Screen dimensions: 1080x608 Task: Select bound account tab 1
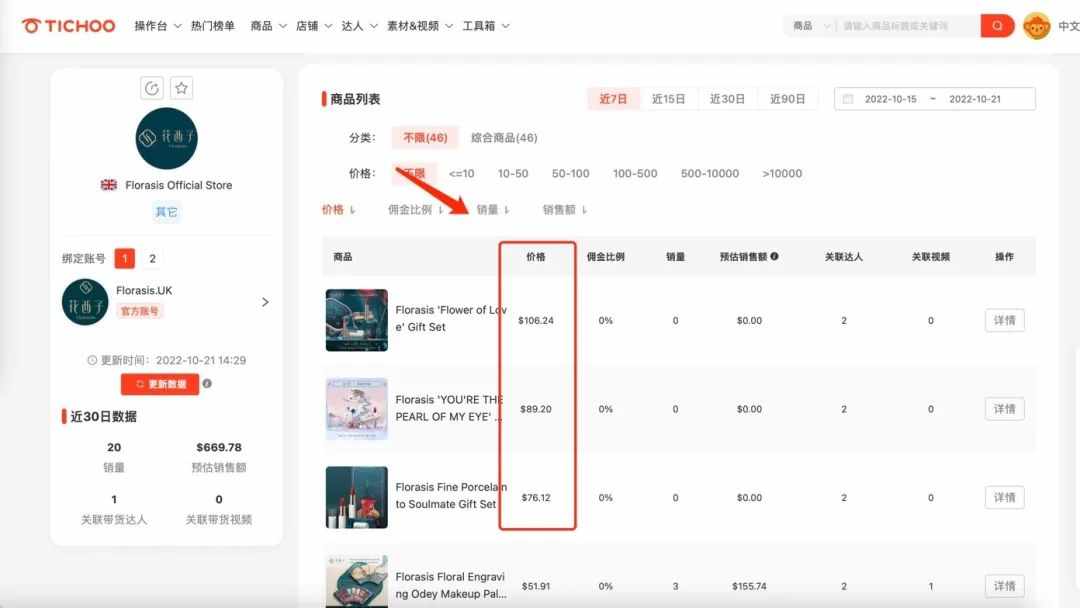point(125,258)
